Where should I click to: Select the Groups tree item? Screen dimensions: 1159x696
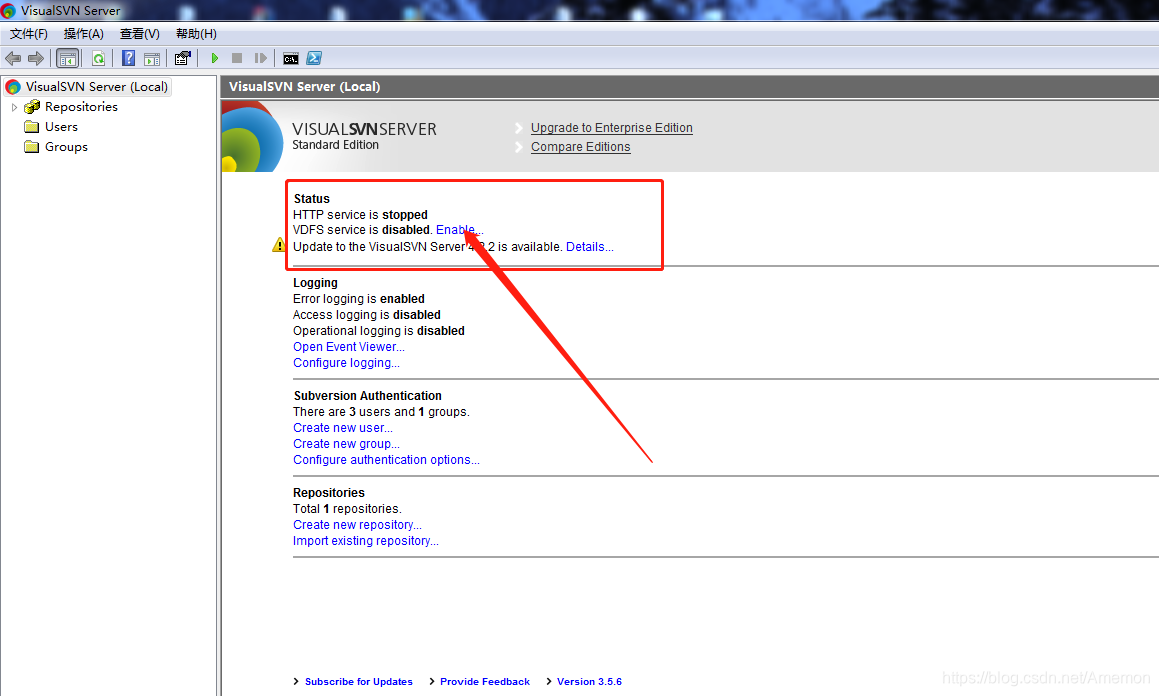coord(67,146)
